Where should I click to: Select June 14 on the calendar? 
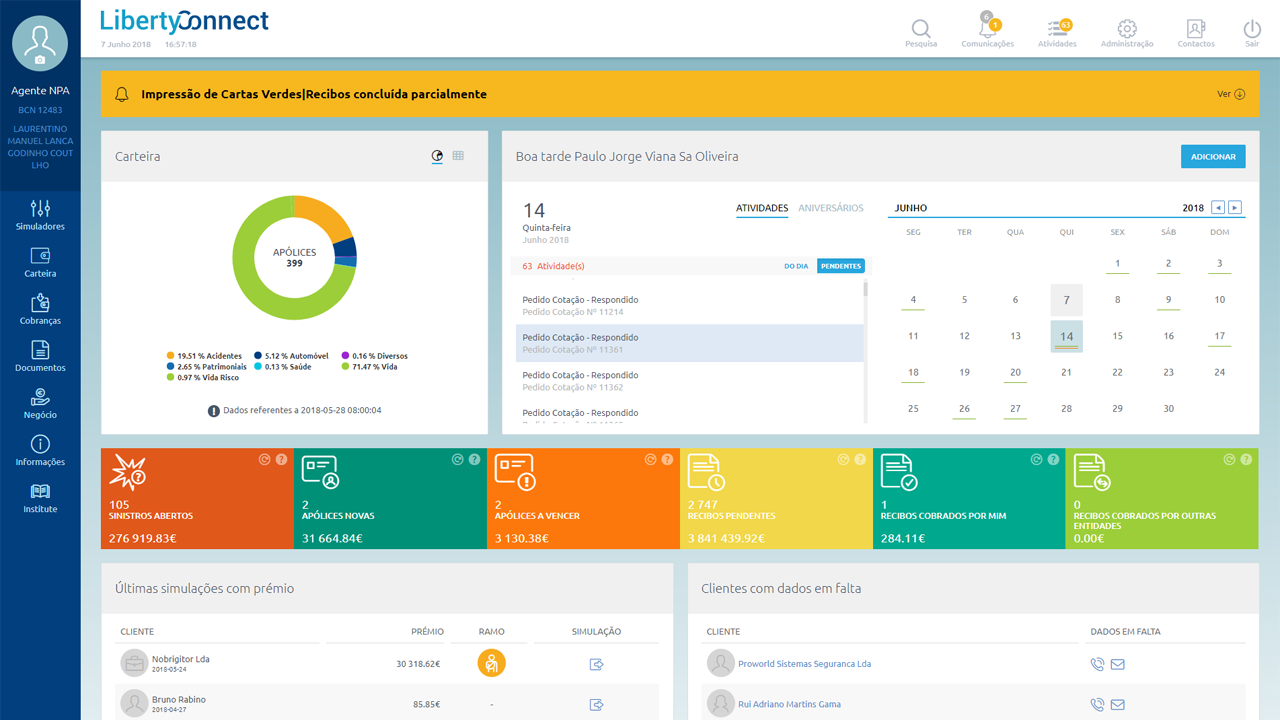(1066, 336)
